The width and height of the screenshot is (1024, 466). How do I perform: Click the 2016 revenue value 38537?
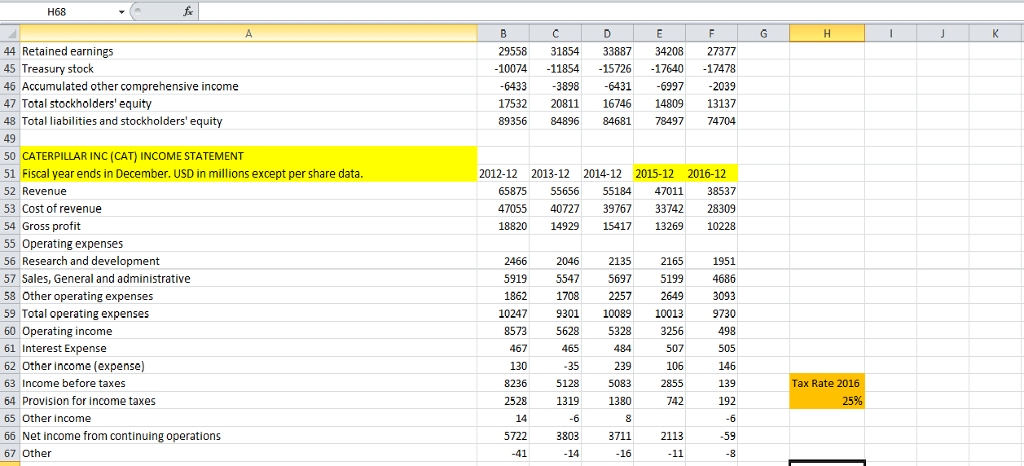click(x=711, y=191)
